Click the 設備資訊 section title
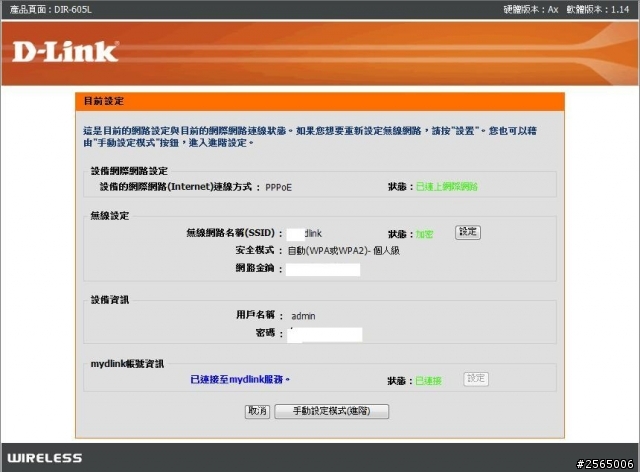This screenshot has height=472, width=640. [110, 300]
